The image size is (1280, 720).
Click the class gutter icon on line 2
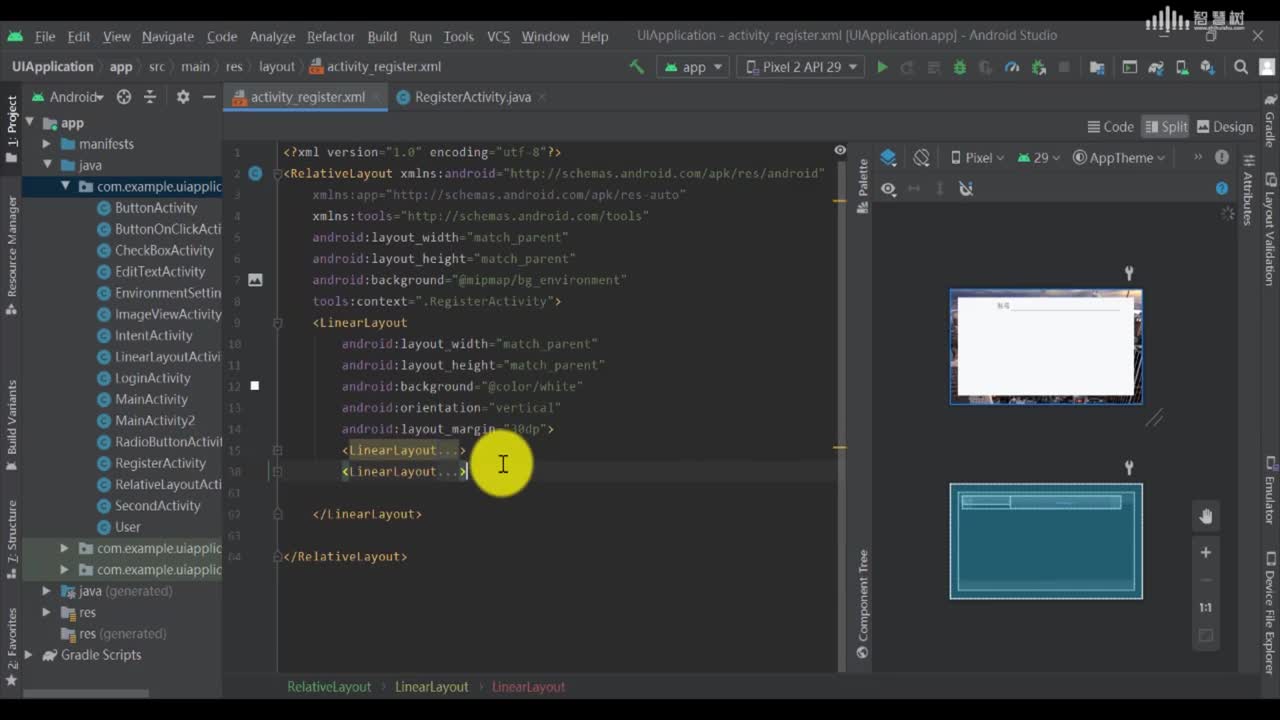255,173
